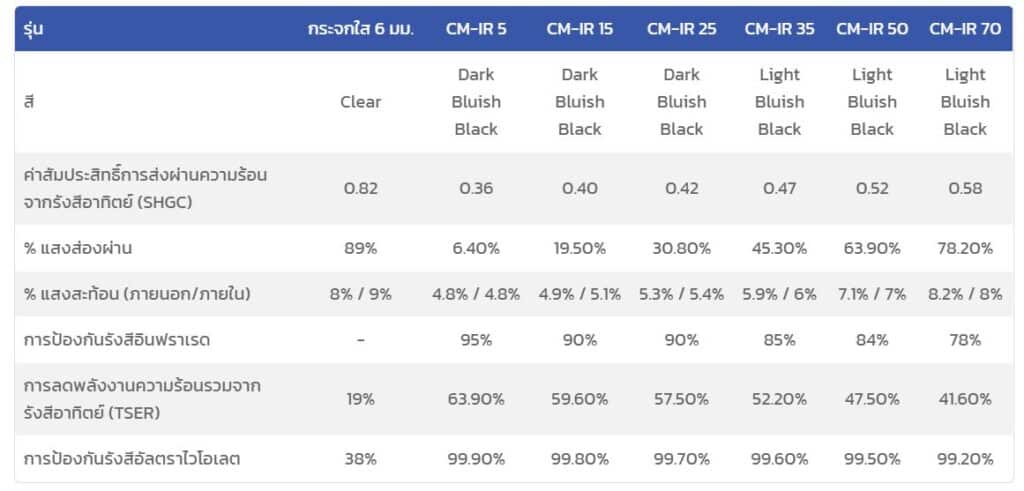Screen dimensions: 1024x491
Task: Click the รุ่น header cell
Action: pyautogui.click(x=36, y=29)
